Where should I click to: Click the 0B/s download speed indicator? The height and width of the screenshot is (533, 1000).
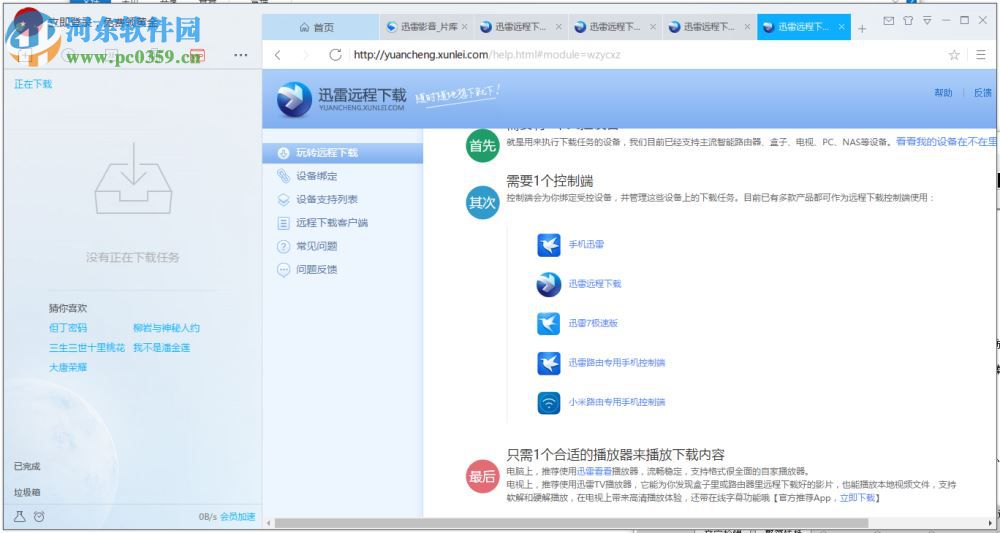[208, 516]
